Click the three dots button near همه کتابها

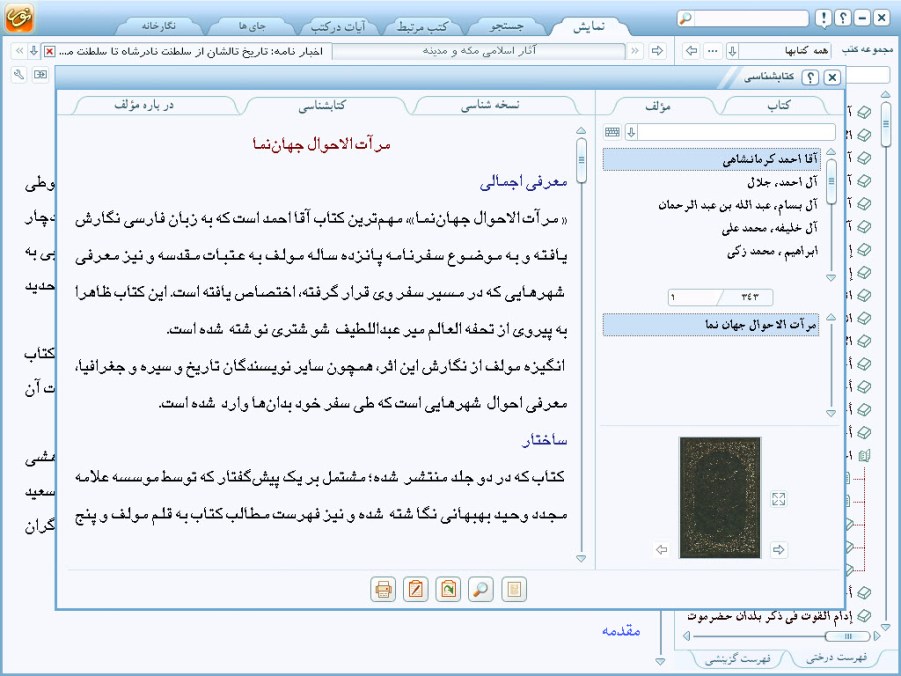coord(713,51)
